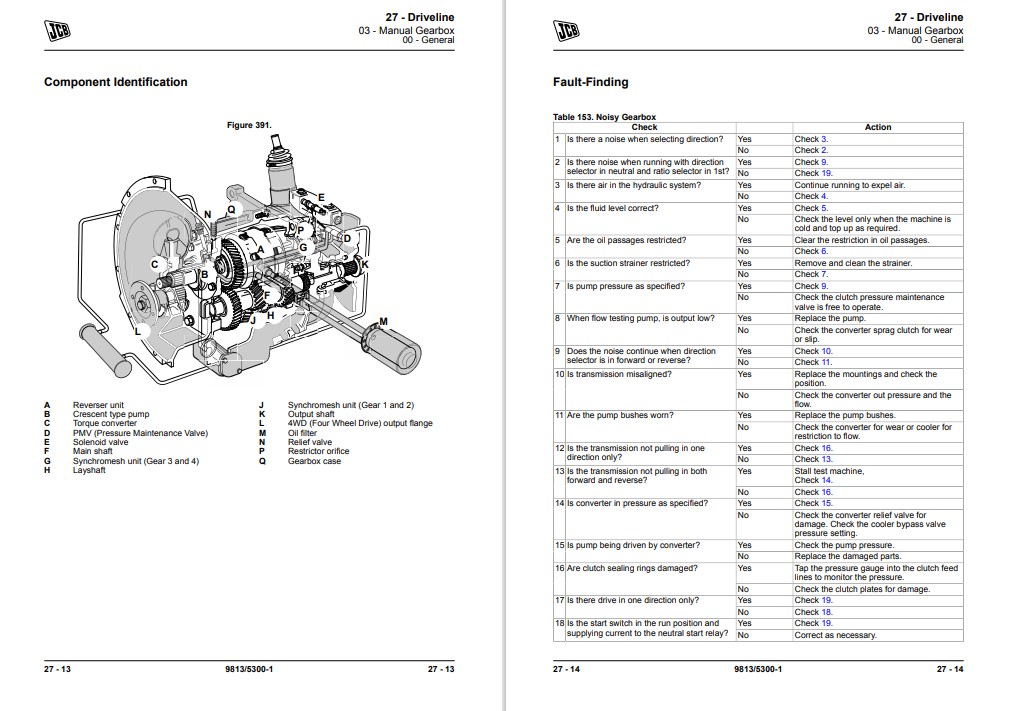Click the JCB logo on the Fault-Finding page
Image resolution: width=1010 pixels, height=711 pixels.
click(x=566, y=30)
